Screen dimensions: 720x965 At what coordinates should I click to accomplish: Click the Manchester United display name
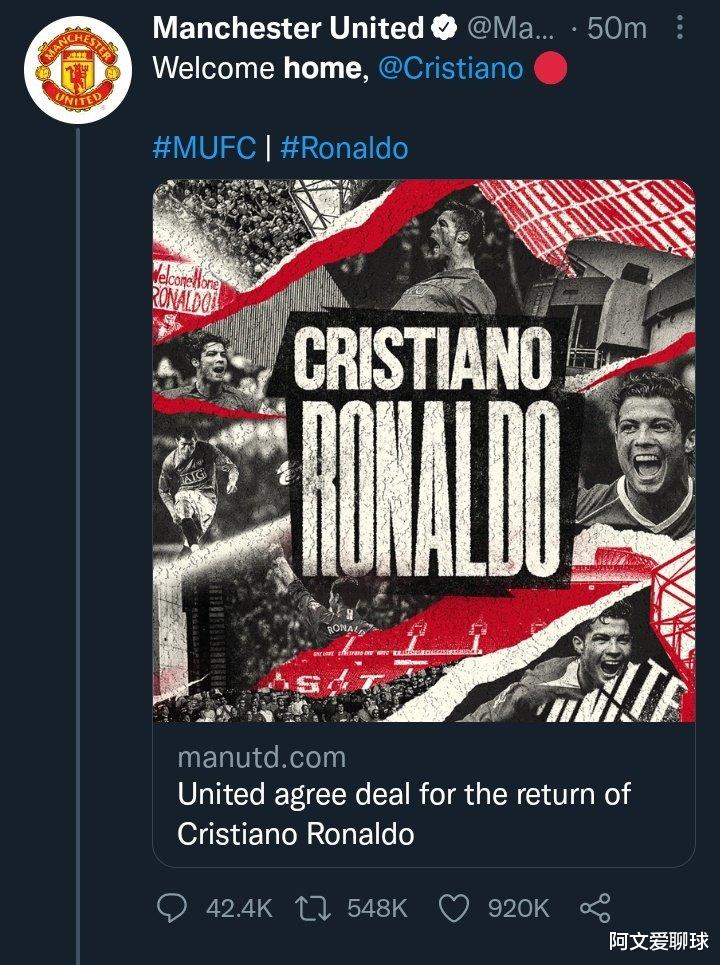(x=289, y=28)
